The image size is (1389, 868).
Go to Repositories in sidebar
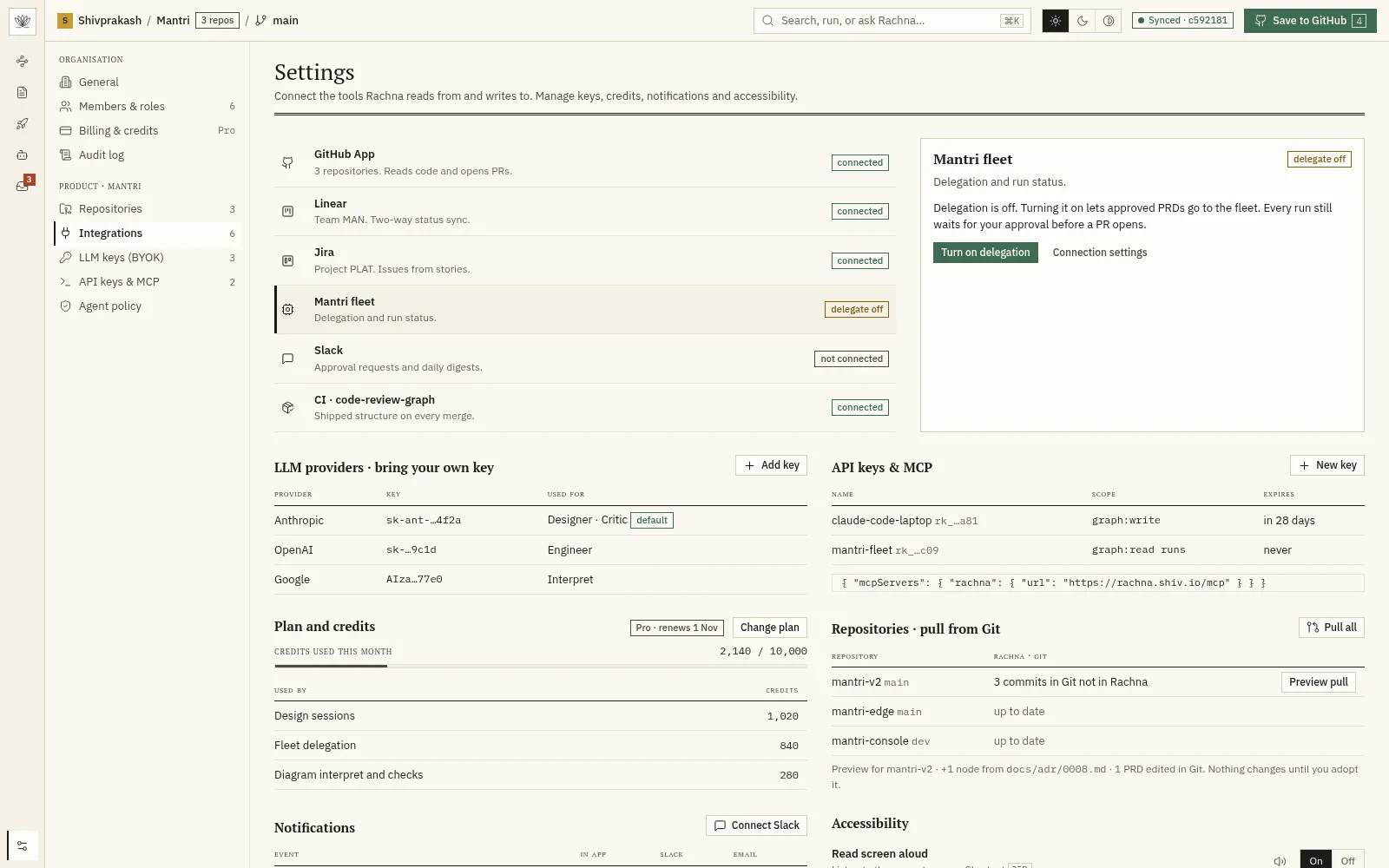tap(147, 208)
